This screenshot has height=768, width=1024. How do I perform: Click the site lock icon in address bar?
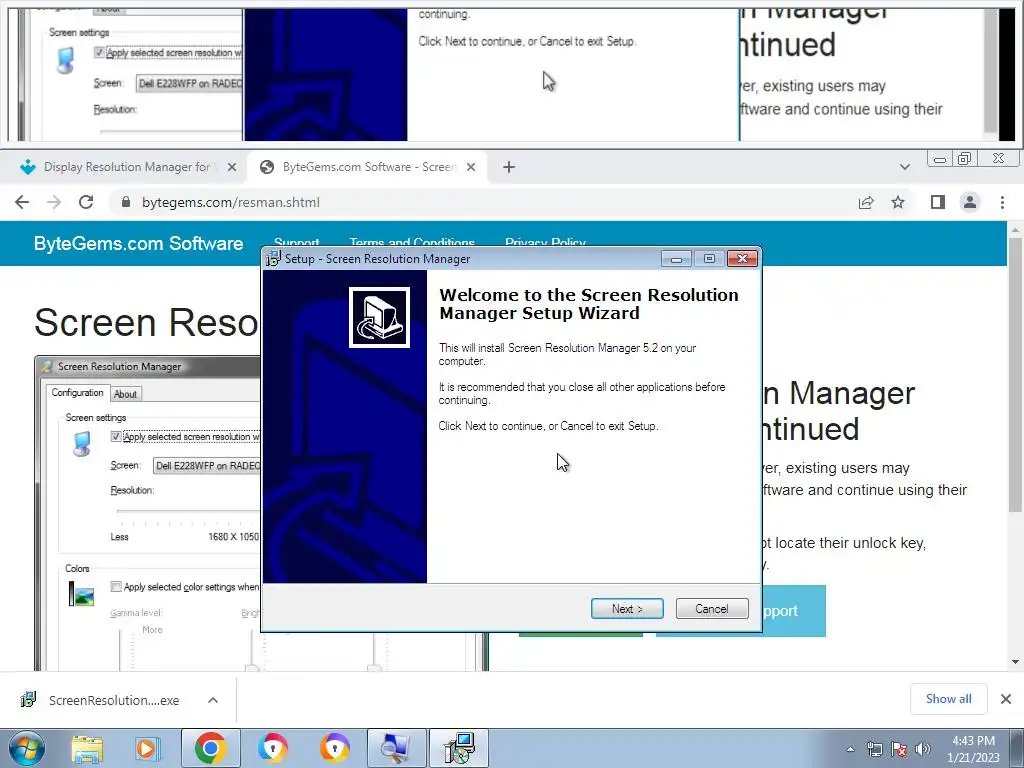[126, 202]
